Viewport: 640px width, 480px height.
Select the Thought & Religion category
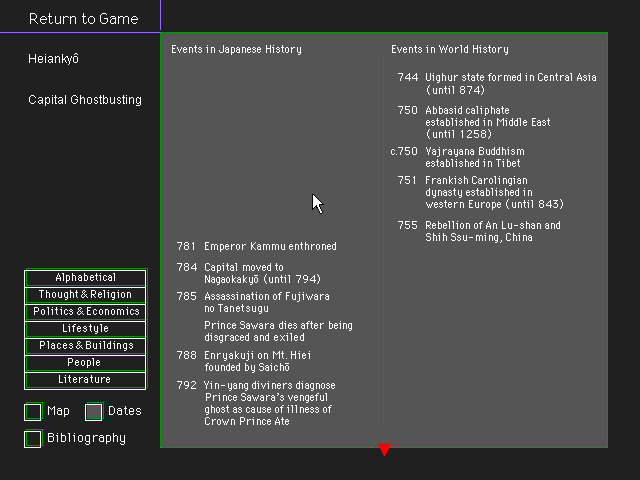pos(85,294)
